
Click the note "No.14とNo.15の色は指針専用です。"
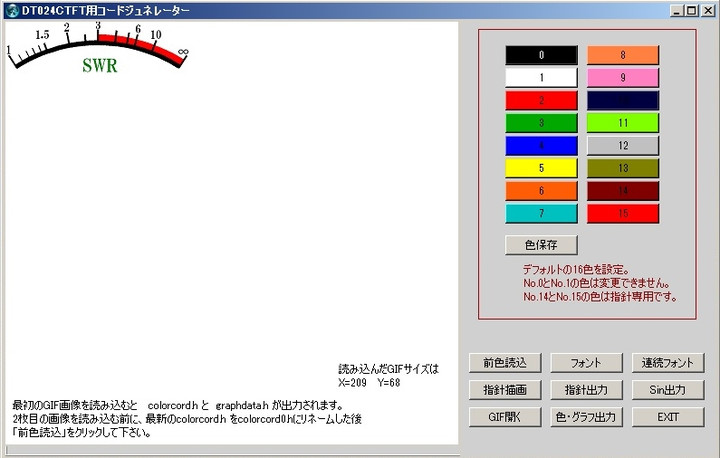(x=600, y=297)
